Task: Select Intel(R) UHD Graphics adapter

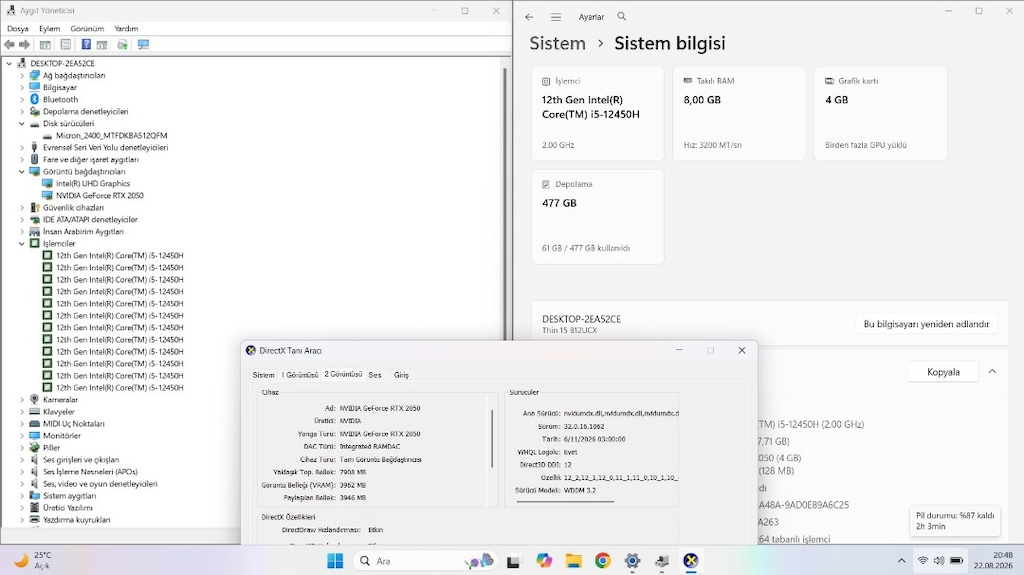Action: (93, 184)
